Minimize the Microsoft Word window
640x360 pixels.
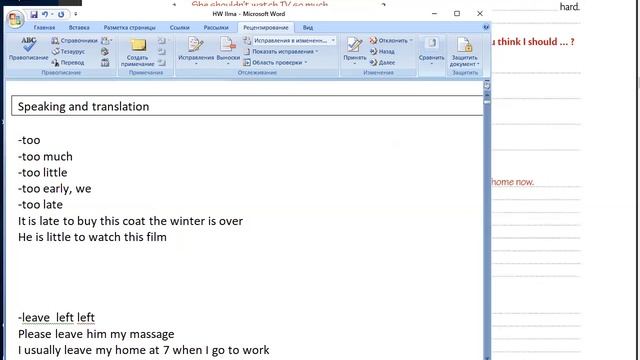(434, 13)
